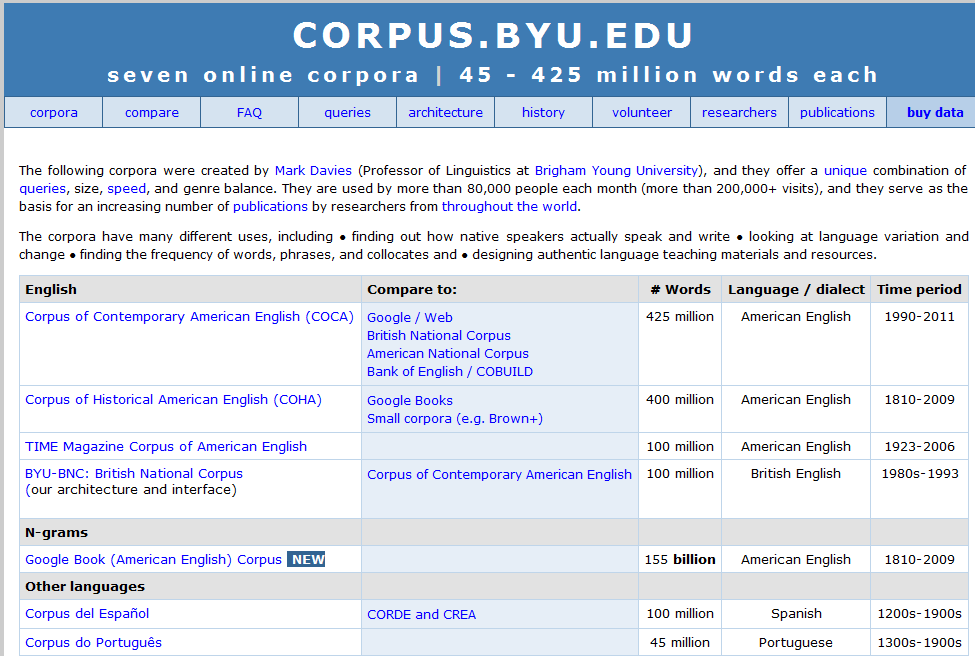Screen dimensions: 975x656
Task: Open BYU-BNC: British National Corpus link
Action: click(134, 474)
